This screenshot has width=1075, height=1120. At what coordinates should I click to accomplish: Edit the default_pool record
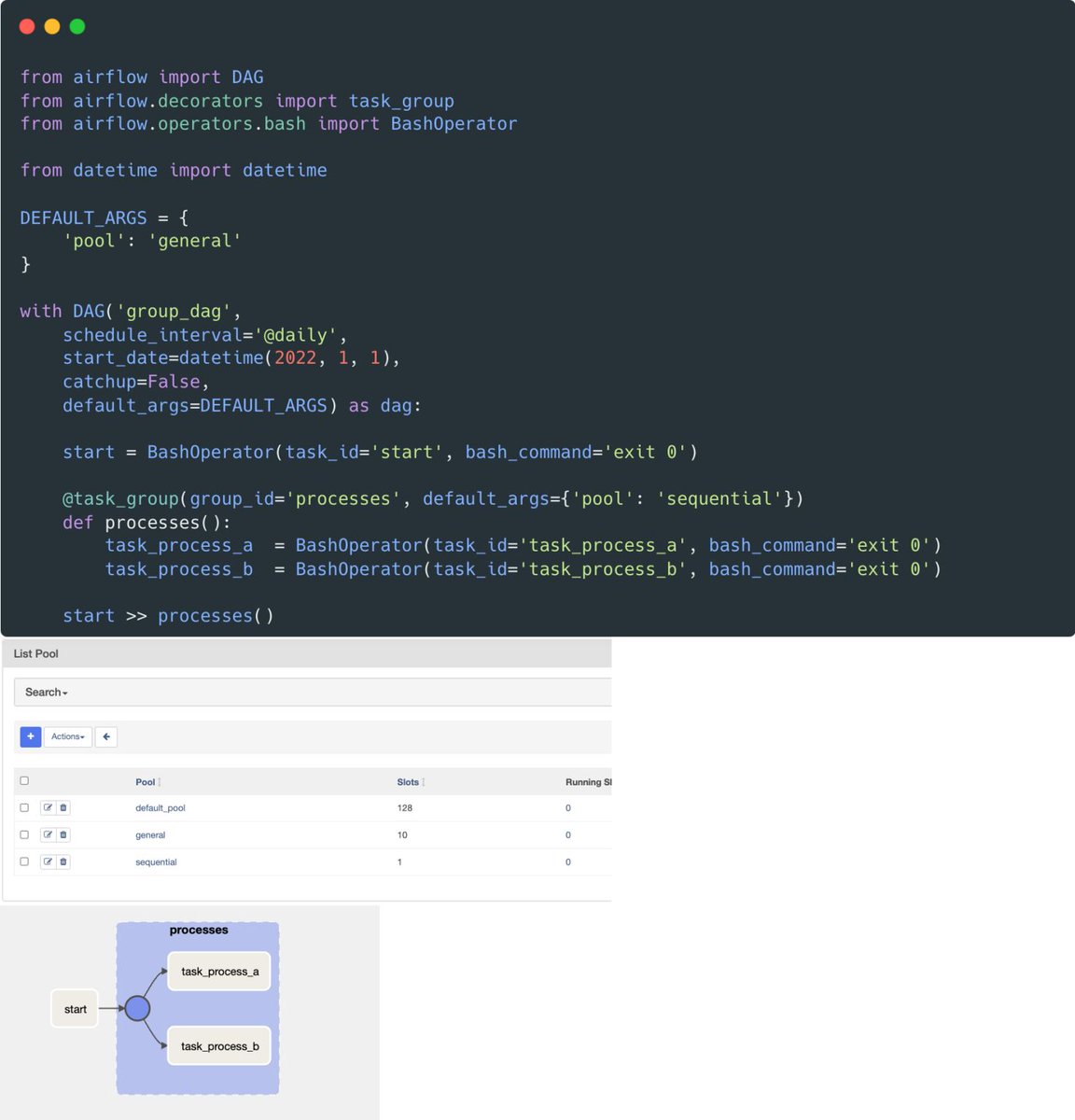(x=48, y=807)
